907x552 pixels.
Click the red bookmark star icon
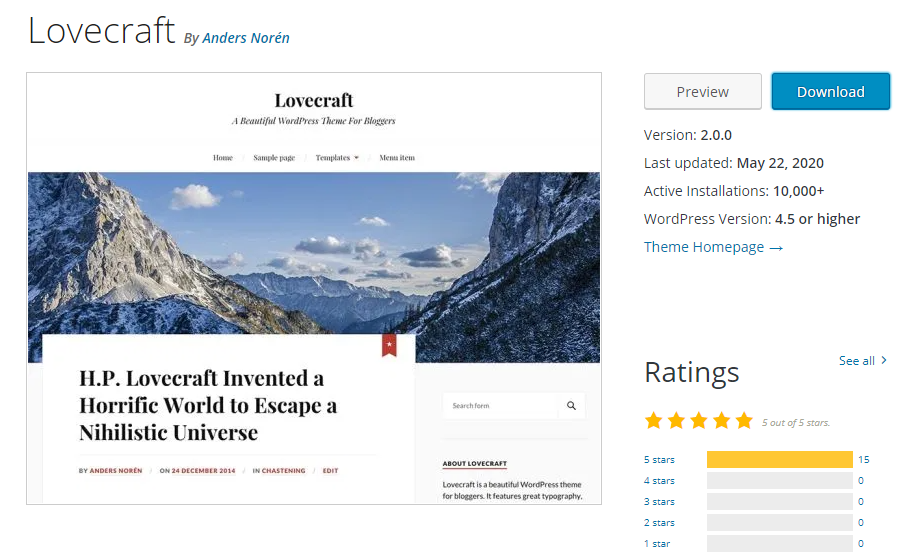(x=389, y=345)
